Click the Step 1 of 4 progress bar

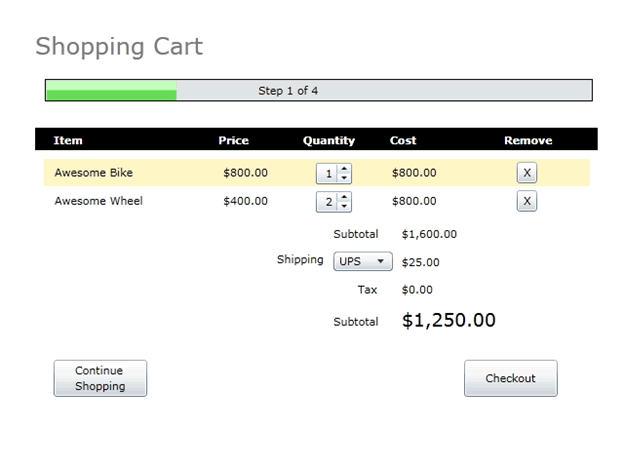click(x=318, y=90)
